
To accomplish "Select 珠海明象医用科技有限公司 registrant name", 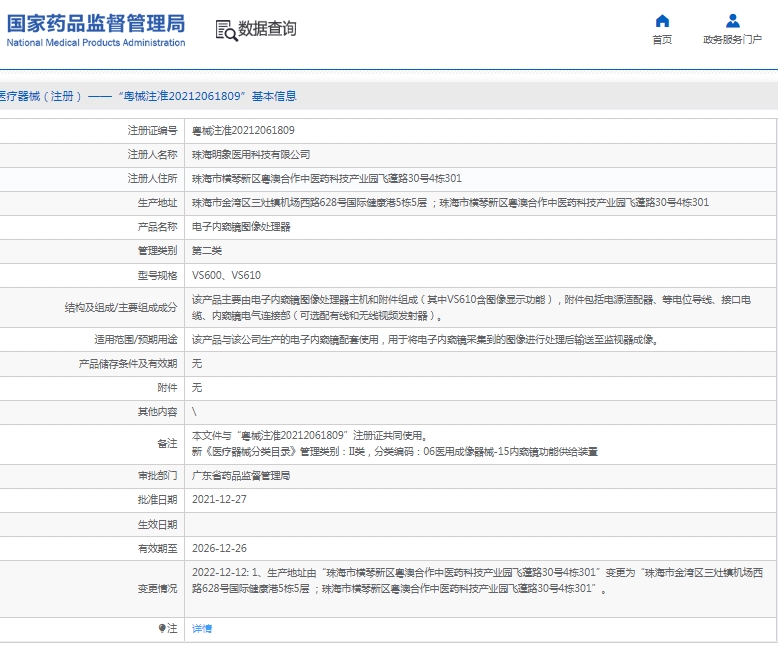I will pyautogui.click(x=251, y=155).
